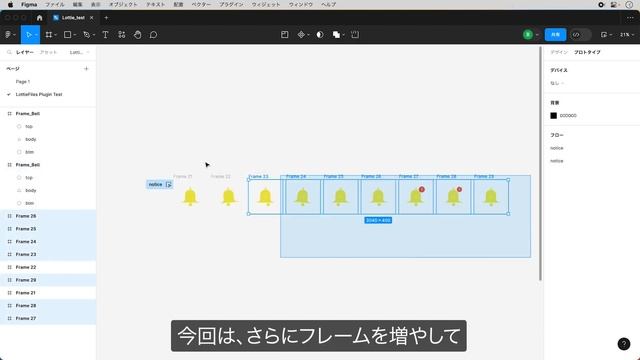Switch to the デザイン tab

click(559, 52)
